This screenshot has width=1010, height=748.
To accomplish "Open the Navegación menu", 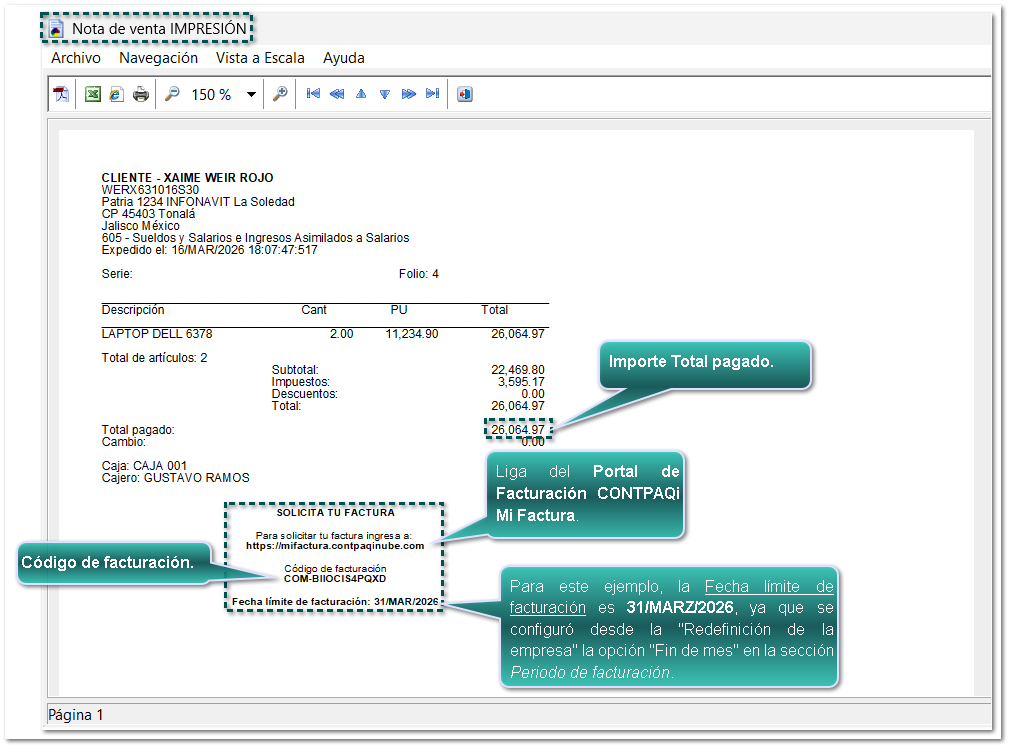I will [x=158, y=58].
